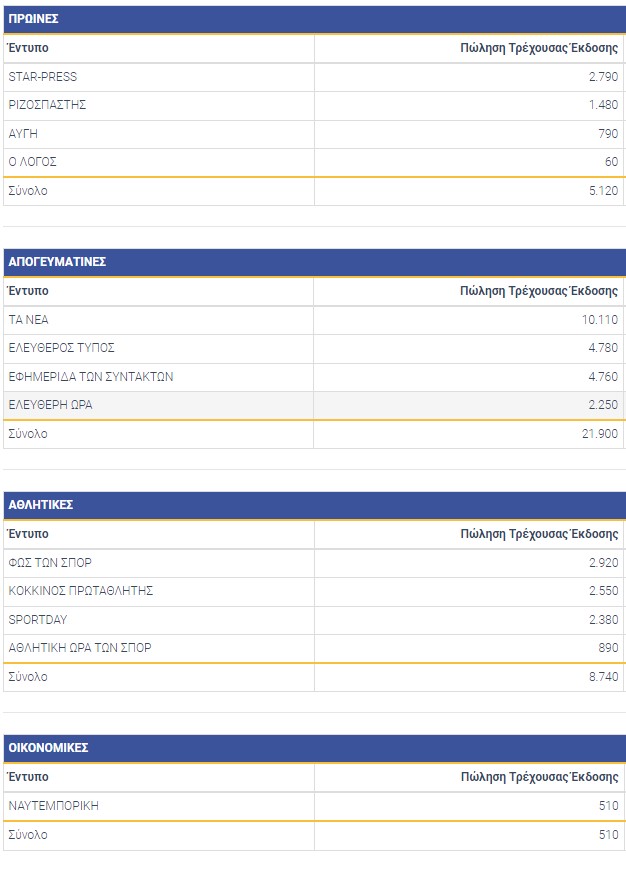Click the 21.900 total sales value
Screen dimensions: 626x869
pyautogui.click(x=601, y=434)
